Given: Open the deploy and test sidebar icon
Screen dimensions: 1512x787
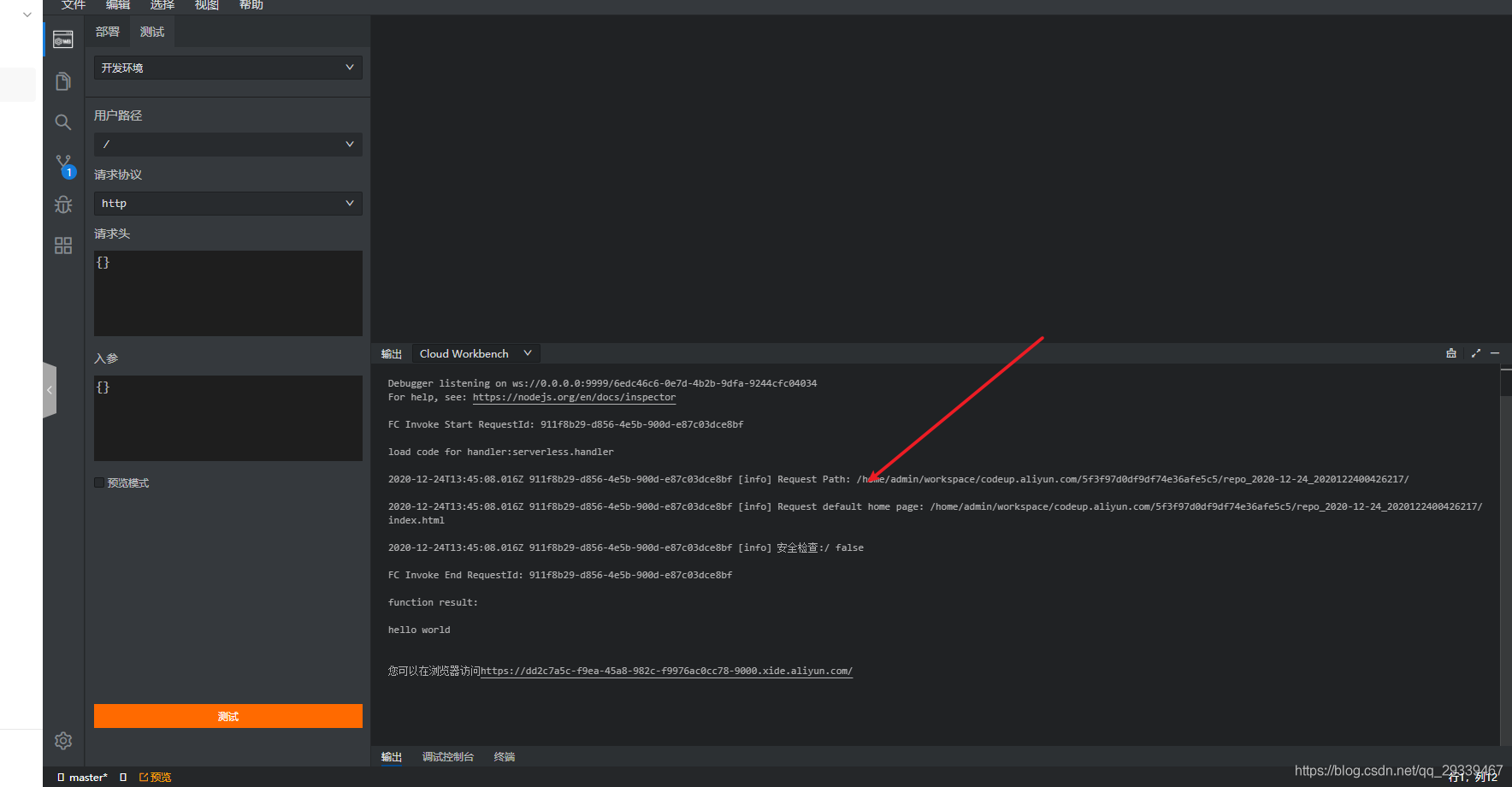Looking at the screenshot, I should tap(63, 39).
